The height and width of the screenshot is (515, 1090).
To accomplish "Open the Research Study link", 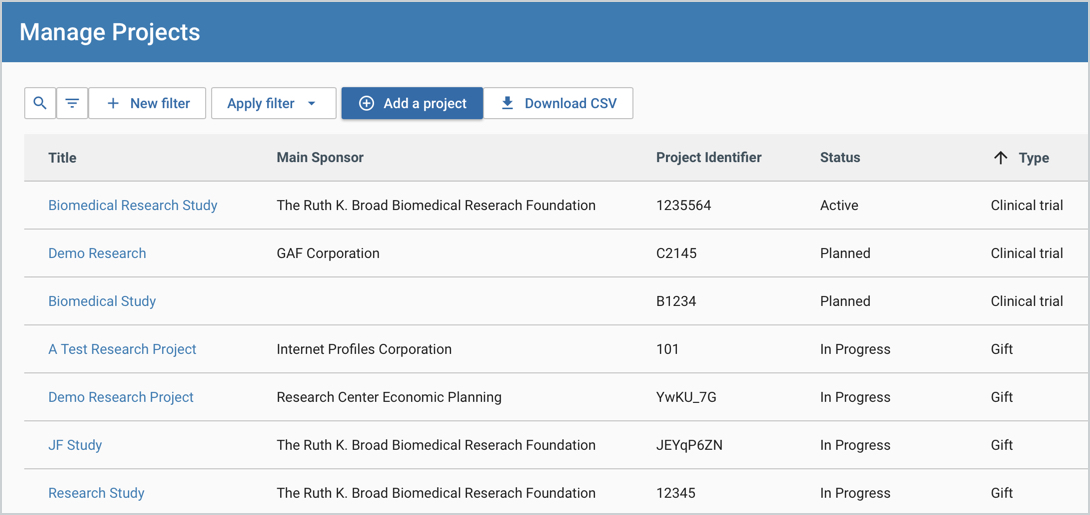I will [x=96, y=493].
